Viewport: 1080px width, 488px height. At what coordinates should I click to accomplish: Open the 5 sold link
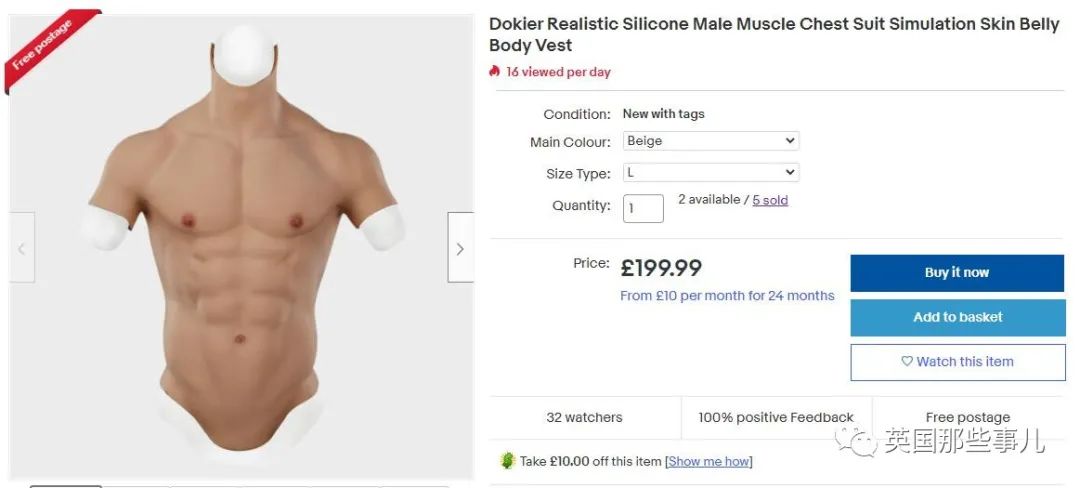pos(770,200)
